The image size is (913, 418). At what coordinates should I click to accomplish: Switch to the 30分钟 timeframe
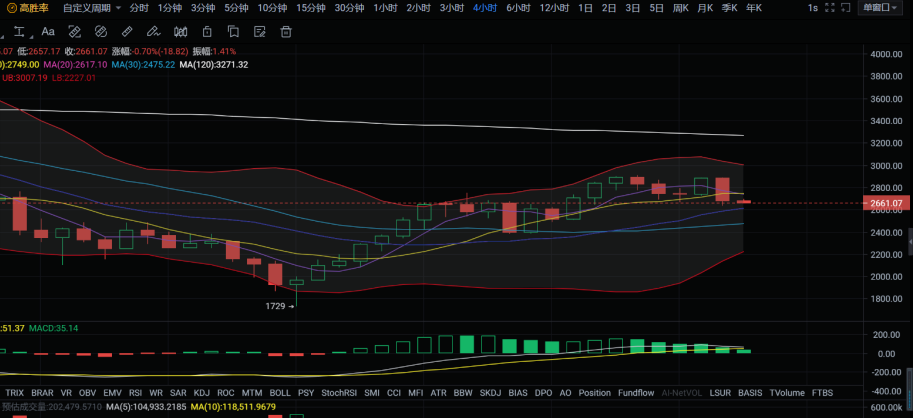(349, 8)
